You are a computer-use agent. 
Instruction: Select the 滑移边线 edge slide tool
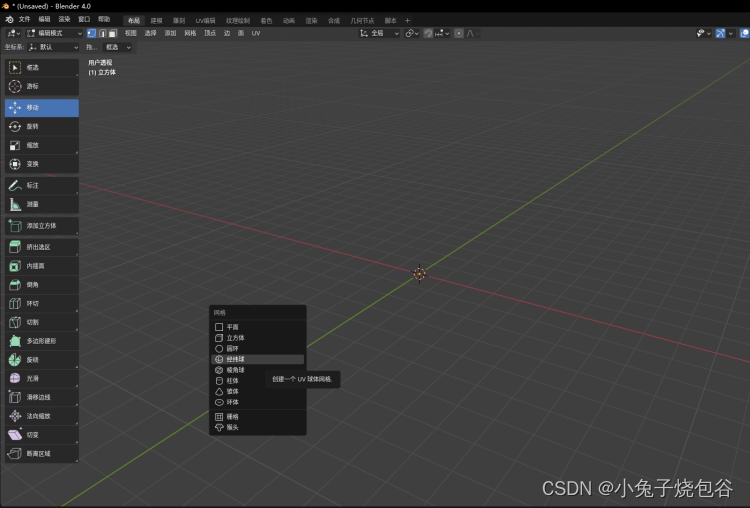pos(42,397)
